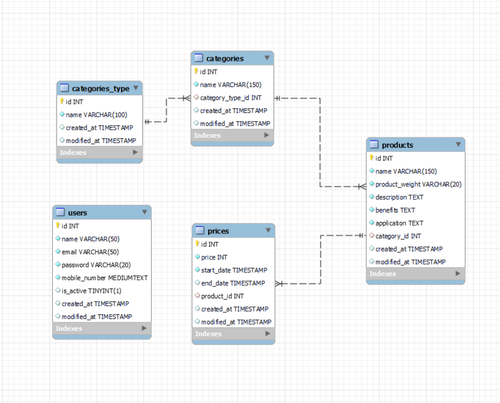
Task: Expand Indexes section of prices table
Action: (x=267, y=333)
